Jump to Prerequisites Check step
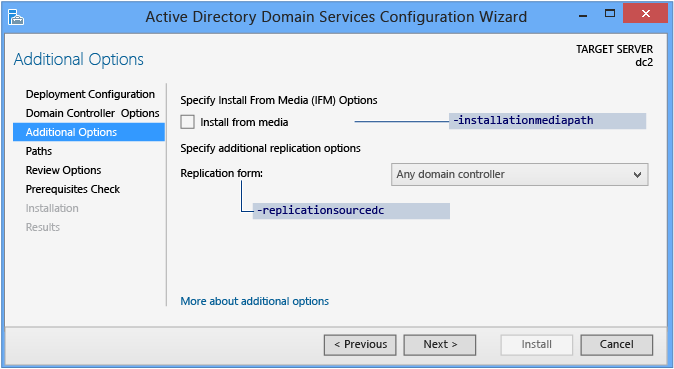The image size is (674, 369). [x=73, y=189]
